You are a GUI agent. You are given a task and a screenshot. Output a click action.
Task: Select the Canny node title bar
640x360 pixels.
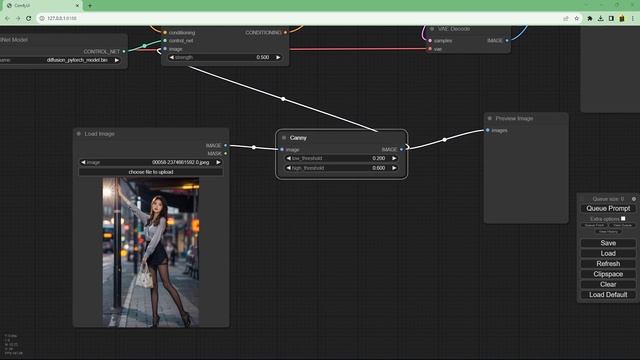point(341,138)
